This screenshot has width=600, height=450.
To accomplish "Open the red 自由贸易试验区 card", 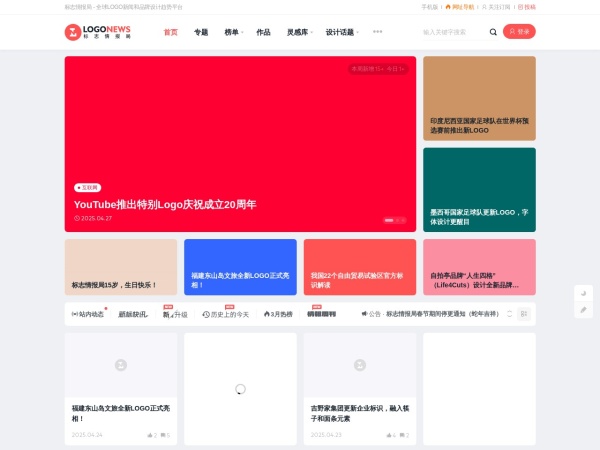I will tap(360, 267).
